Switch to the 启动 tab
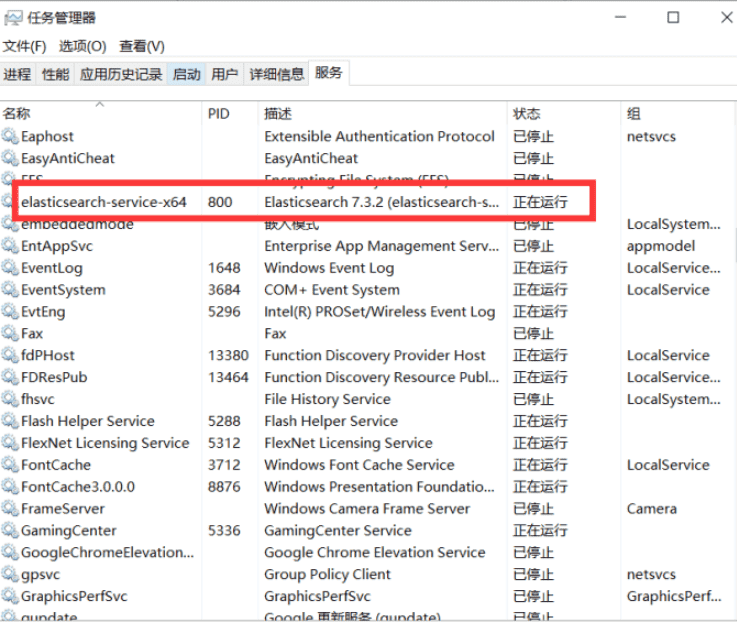Screen dimensions: 737x626 [x=186, y=74]
